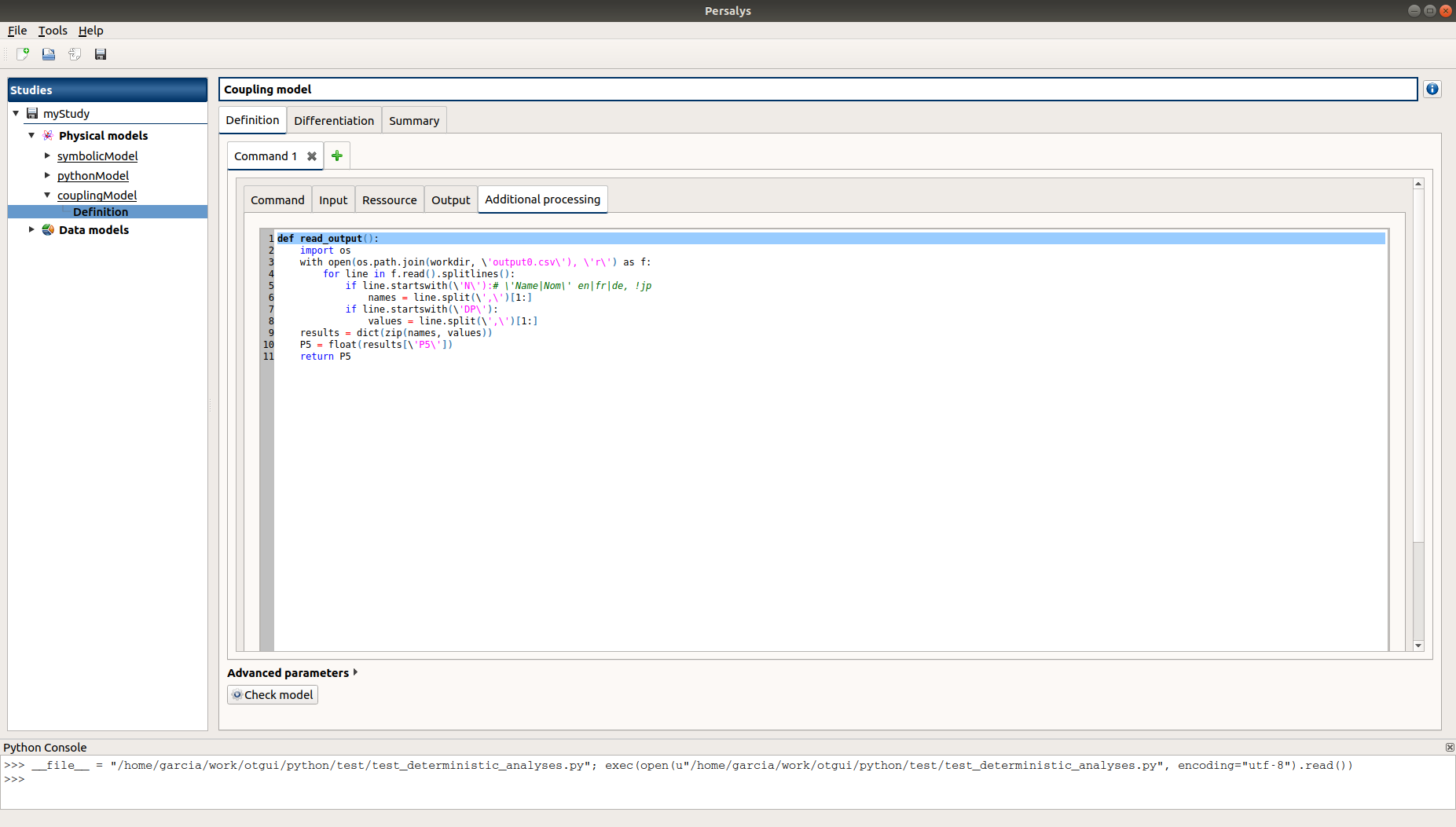Click the vertical scrollbar down arrow
Viewport: 1456px width, 827px height.
pos(1418,646)
